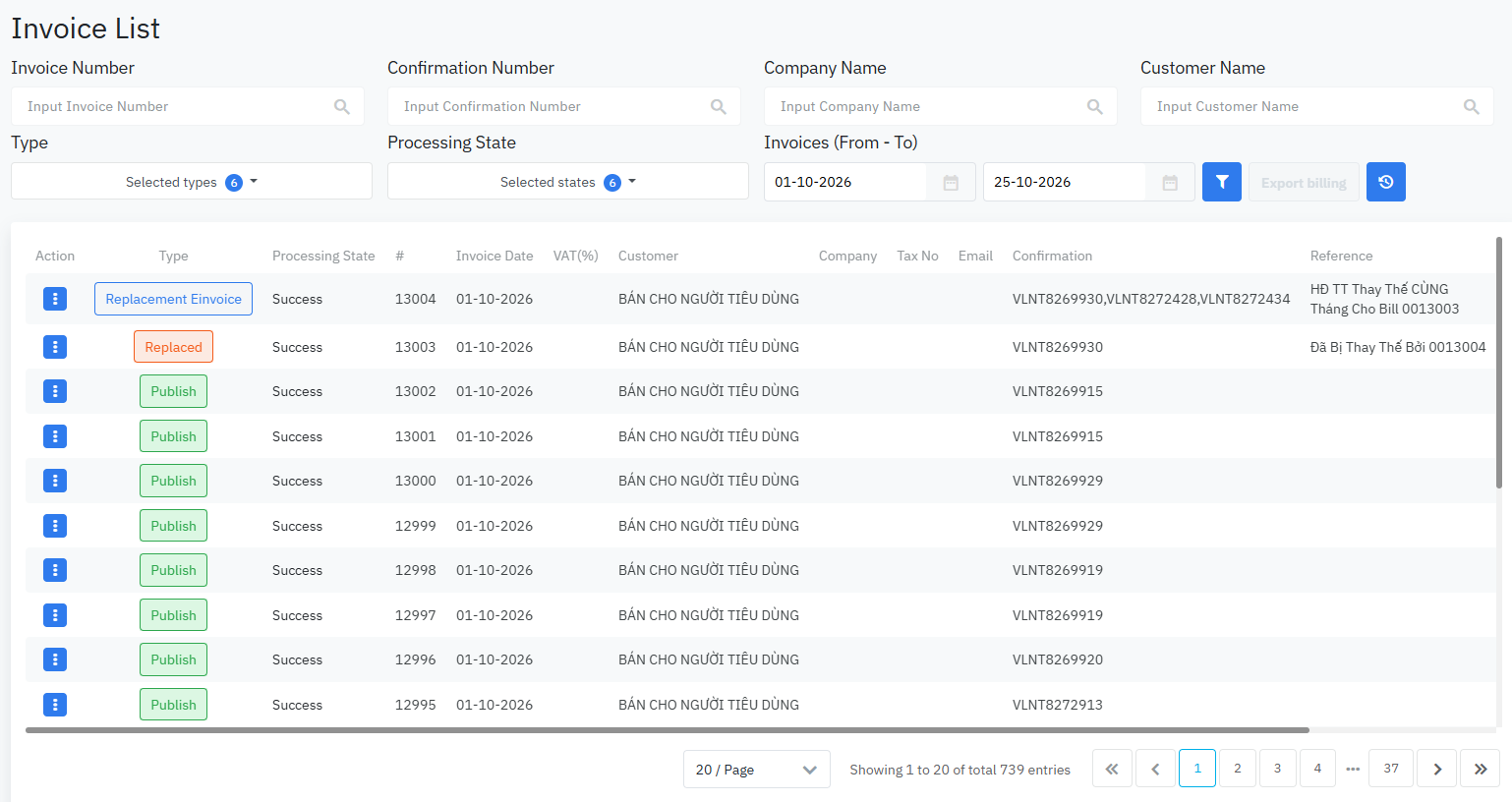Click the search icon in Confirmation Number field
The image size is (1512, 802).
point(719,106)
